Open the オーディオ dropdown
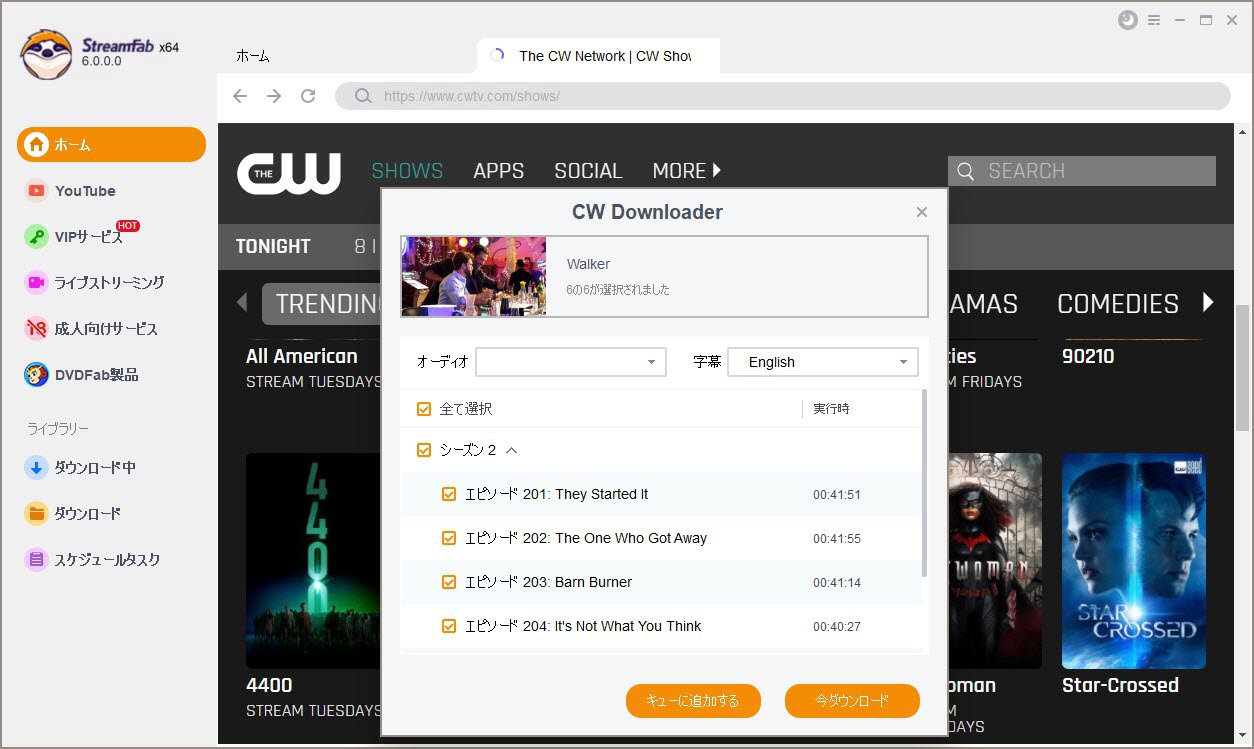 coord(571,362)
